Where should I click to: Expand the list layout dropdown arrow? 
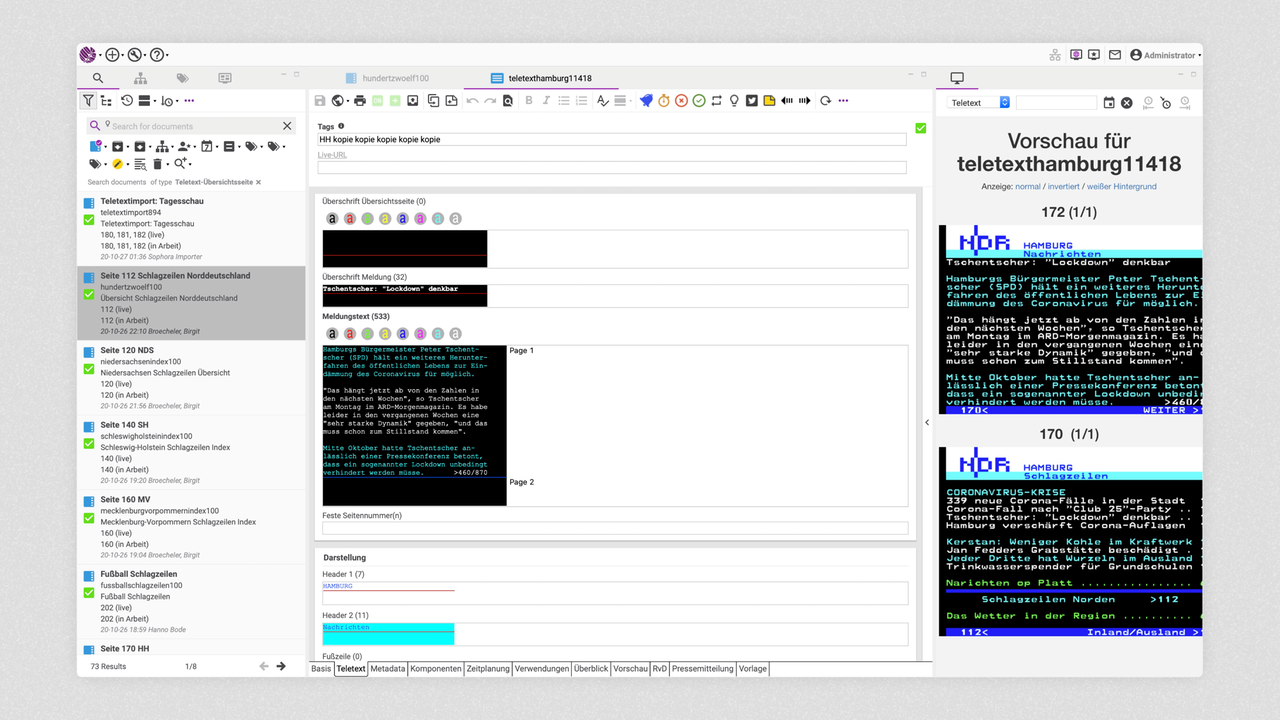coord(155,100)
